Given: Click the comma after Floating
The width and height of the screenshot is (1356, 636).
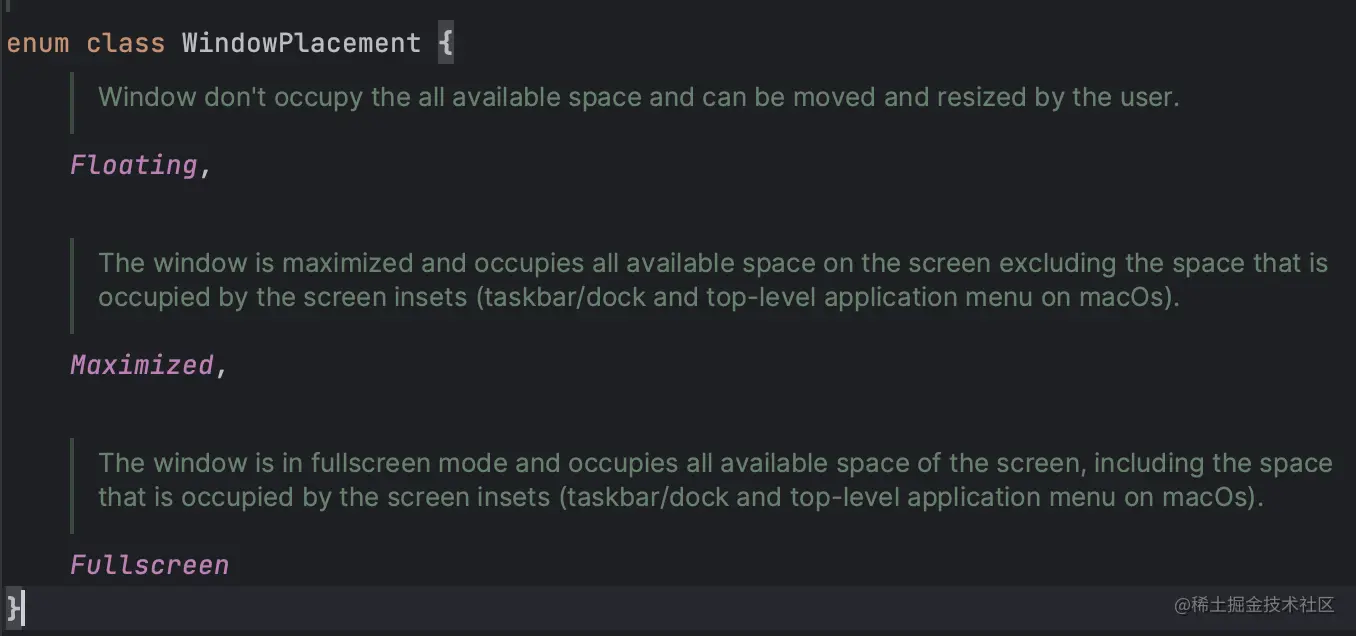Looking at the screenshot, I should (206, 167).
